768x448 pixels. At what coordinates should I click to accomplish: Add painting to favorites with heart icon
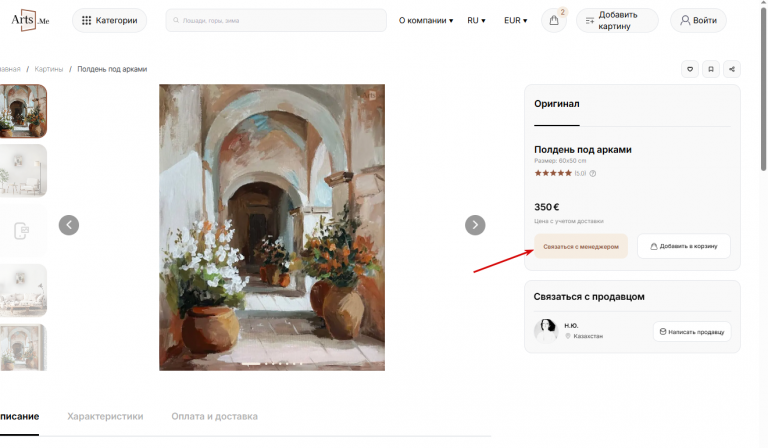click(x=690, y=69)
